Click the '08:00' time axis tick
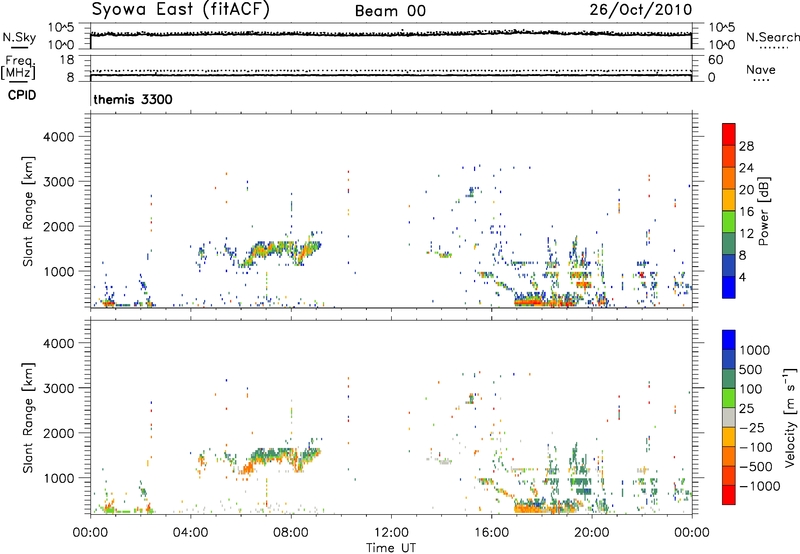The width and height of the screenshot is (800, 554). [x=291, y=533]
